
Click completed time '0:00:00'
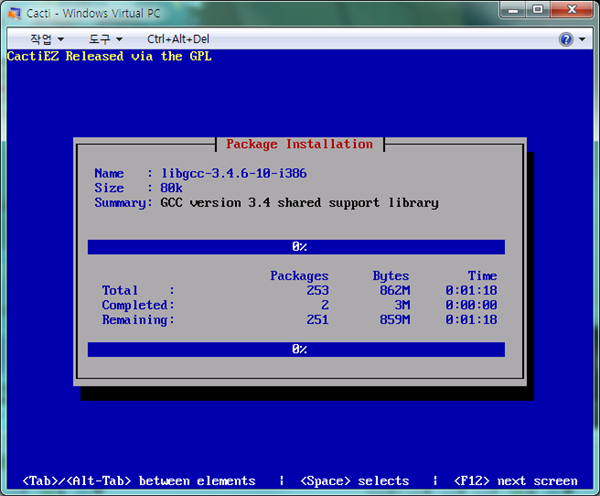pyautogui.click(x=471, y=305)
